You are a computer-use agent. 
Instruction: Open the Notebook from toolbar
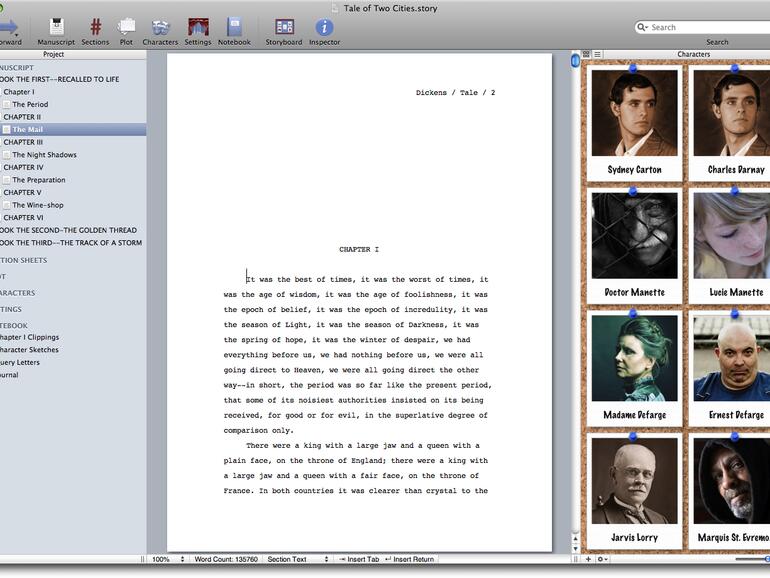click(234, 28)
